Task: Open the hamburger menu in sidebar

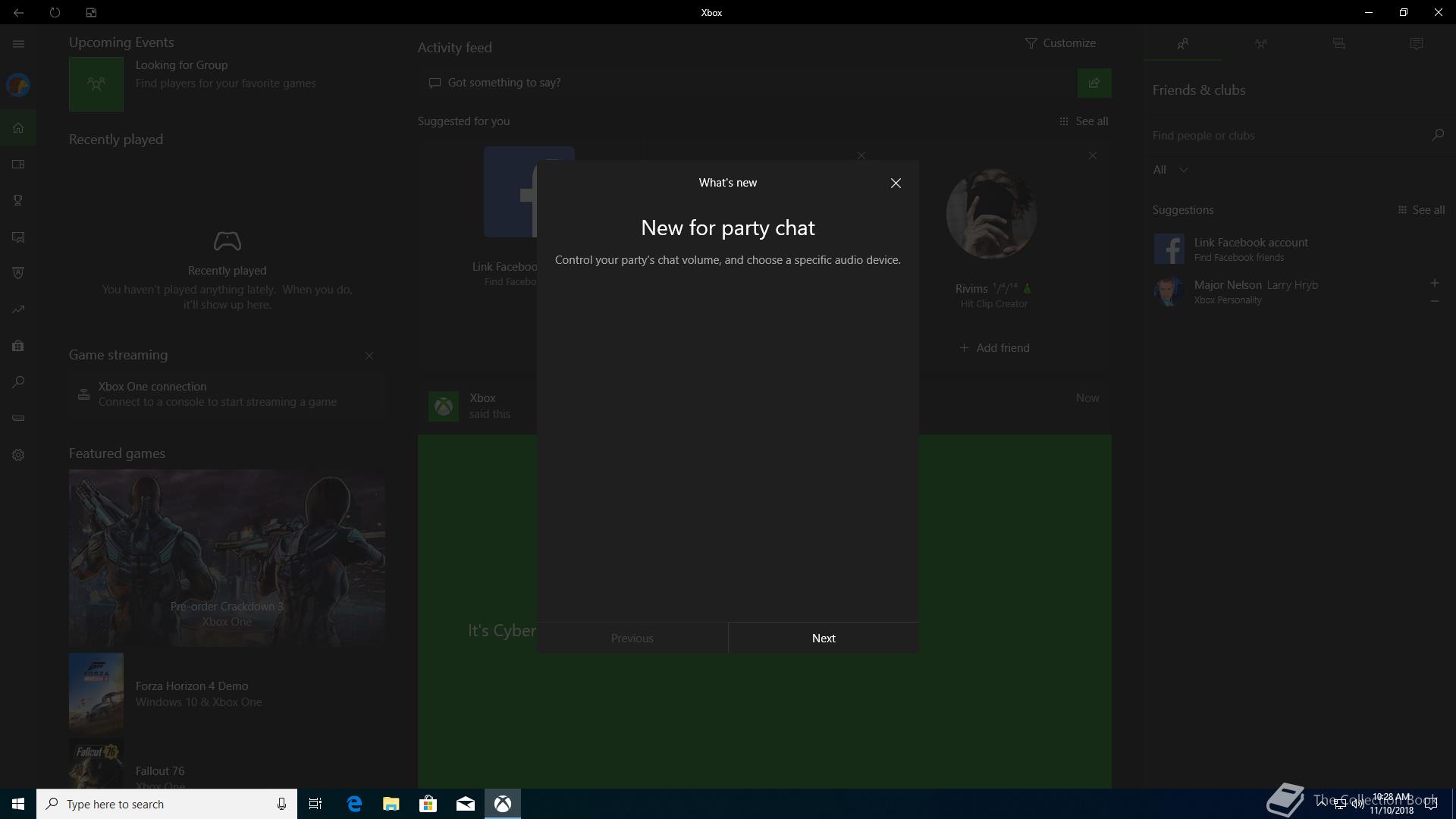Action: click(x=18, y=44)
